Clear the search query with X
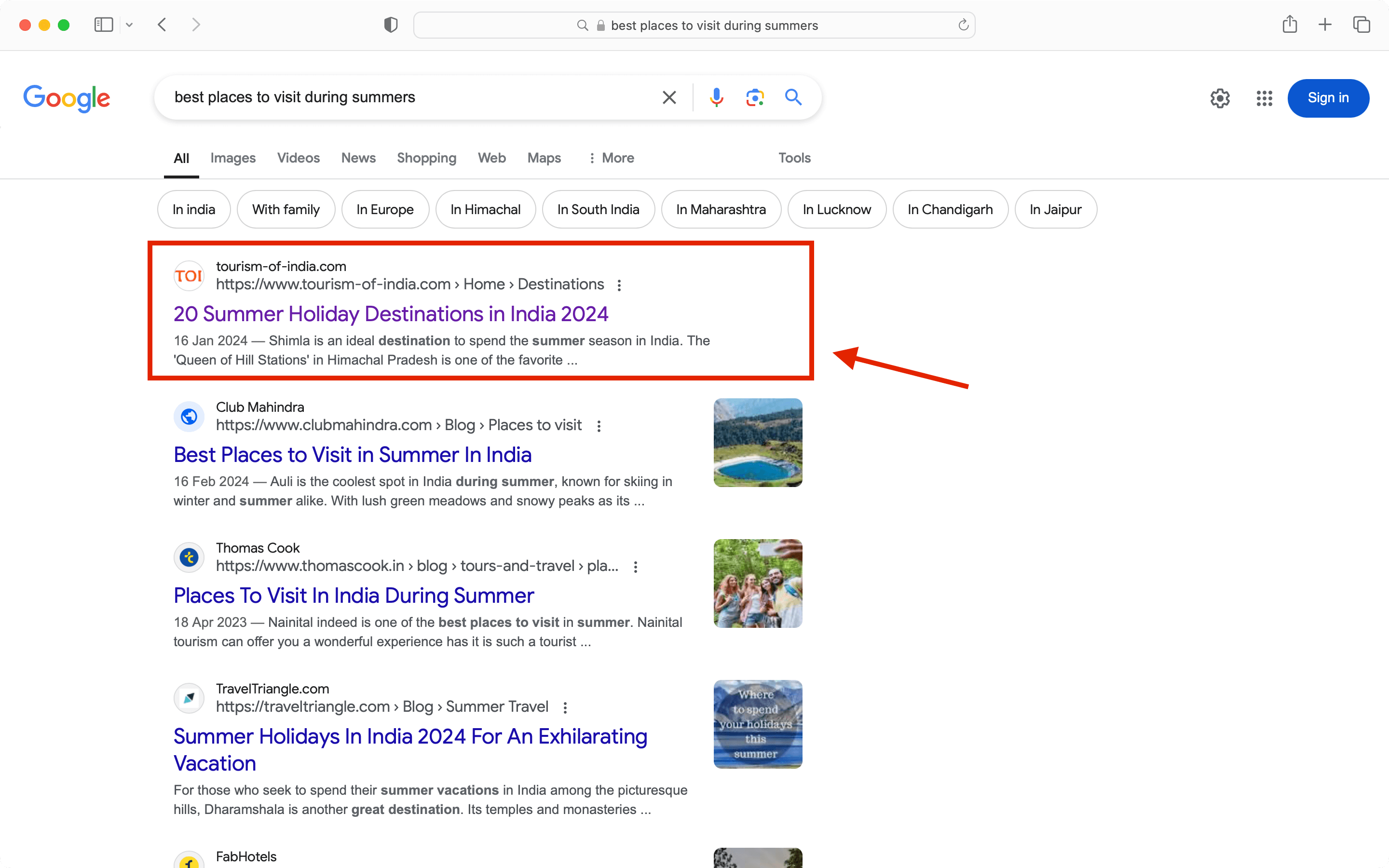Viewport: 1389px width, 868px height. [669, 97]
